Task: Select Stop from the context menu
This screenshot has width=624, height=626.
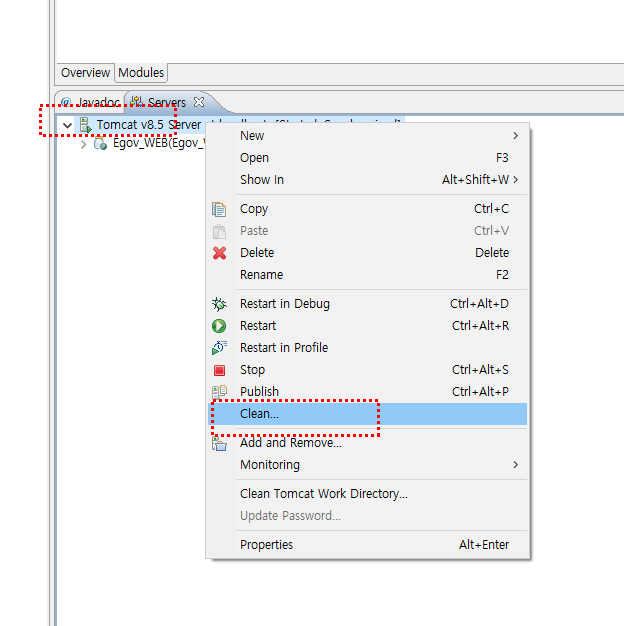Action: 367,370
